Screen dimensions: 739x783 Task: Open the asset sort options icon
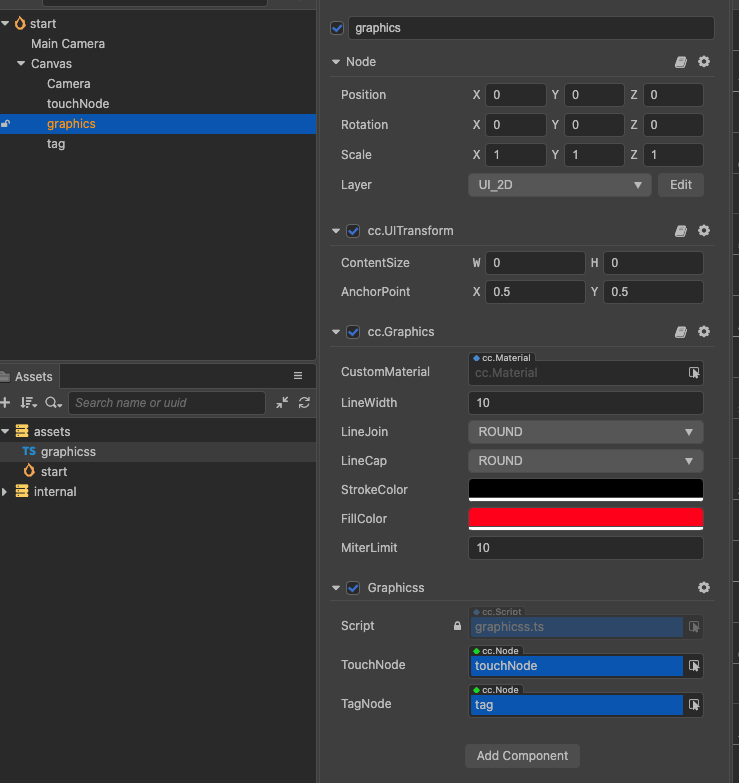(x=28, y=403)
